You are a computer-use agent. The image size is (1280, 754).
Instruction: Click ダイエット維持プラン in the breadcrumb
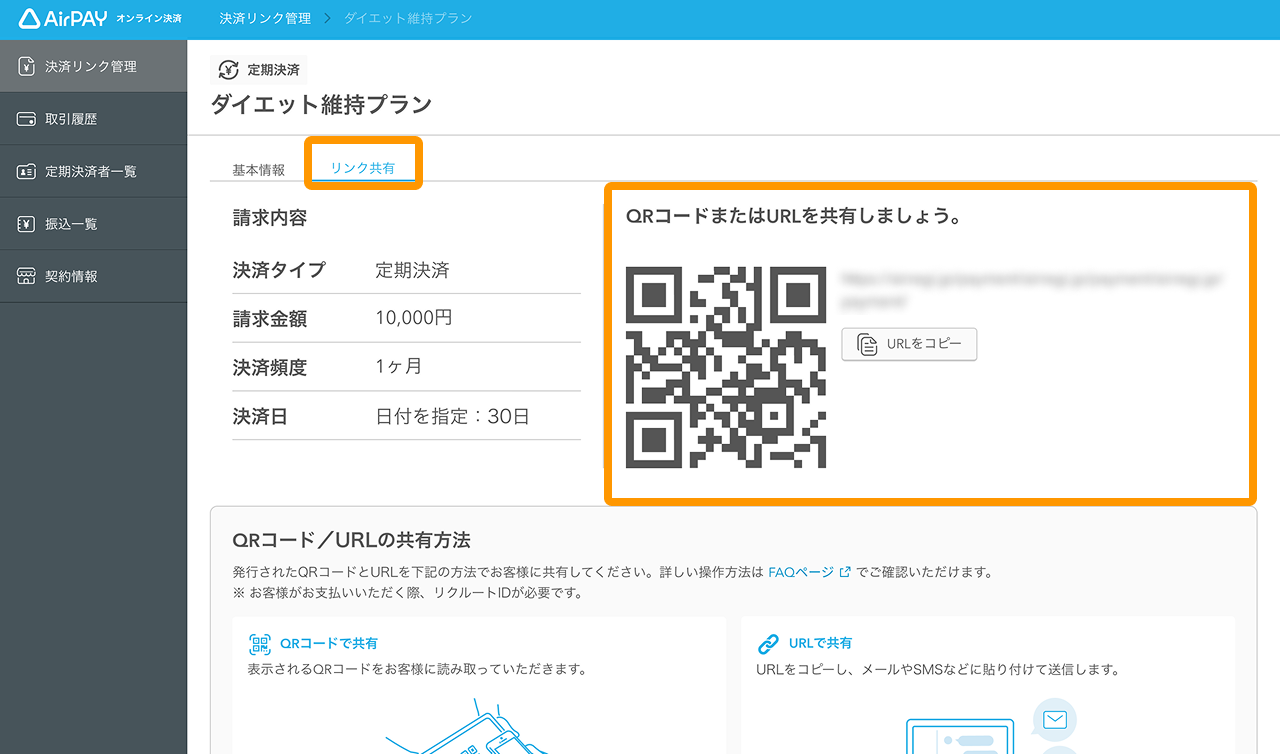click(x=407, y=18)
